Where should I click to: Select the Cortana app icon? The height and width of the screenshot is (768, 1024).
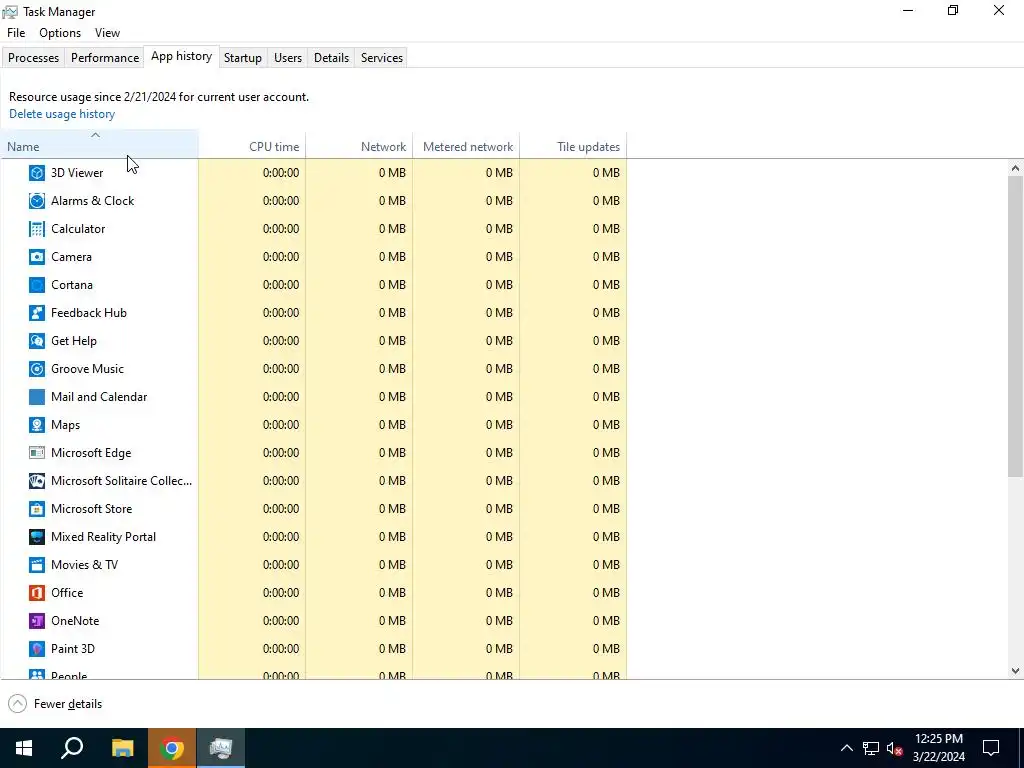[x=37, y=285]
